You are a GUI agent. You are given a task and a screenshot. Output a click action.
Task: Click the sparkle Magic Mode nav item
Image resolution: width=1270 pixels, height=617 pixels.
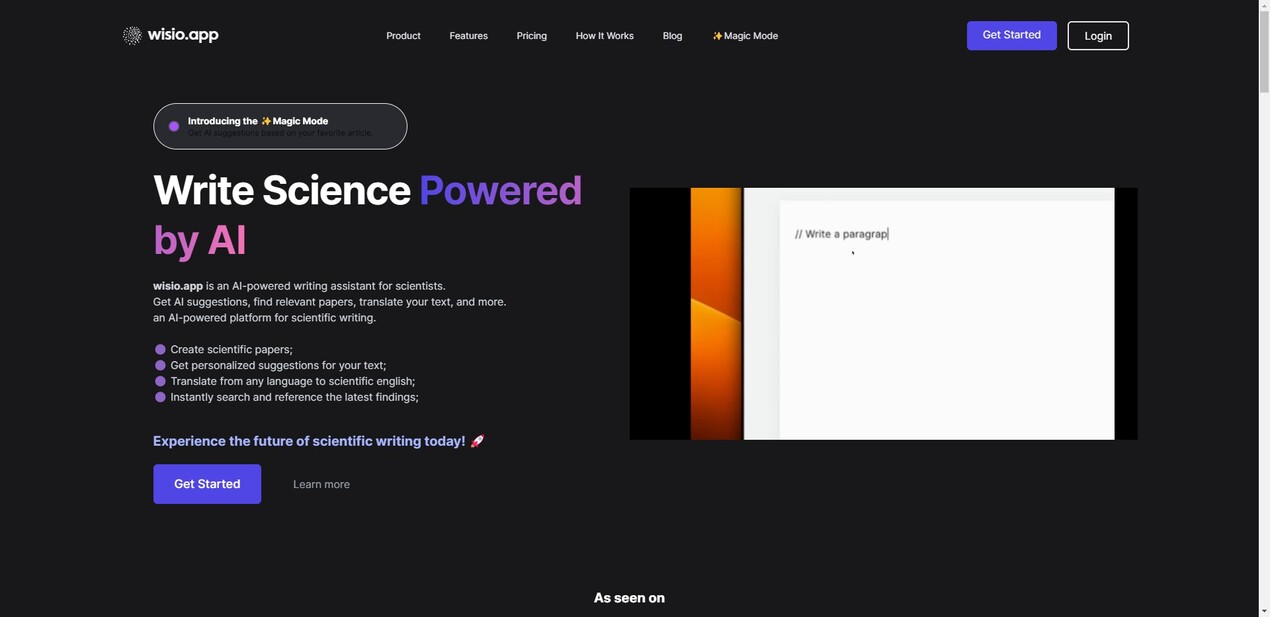(x=745, y=36)
